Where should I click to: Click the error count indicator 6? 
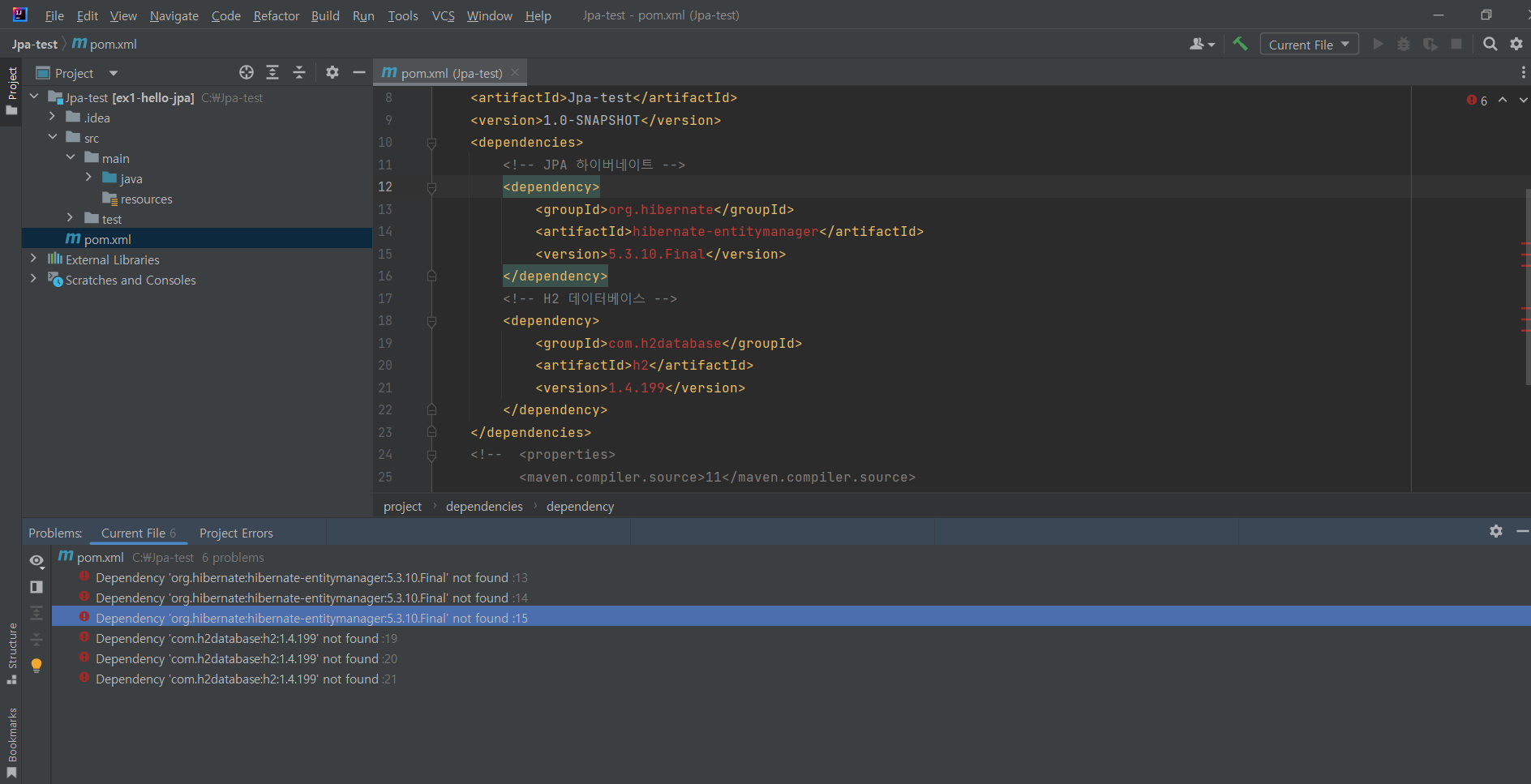pyautogui.click(x=1477, y=101)
